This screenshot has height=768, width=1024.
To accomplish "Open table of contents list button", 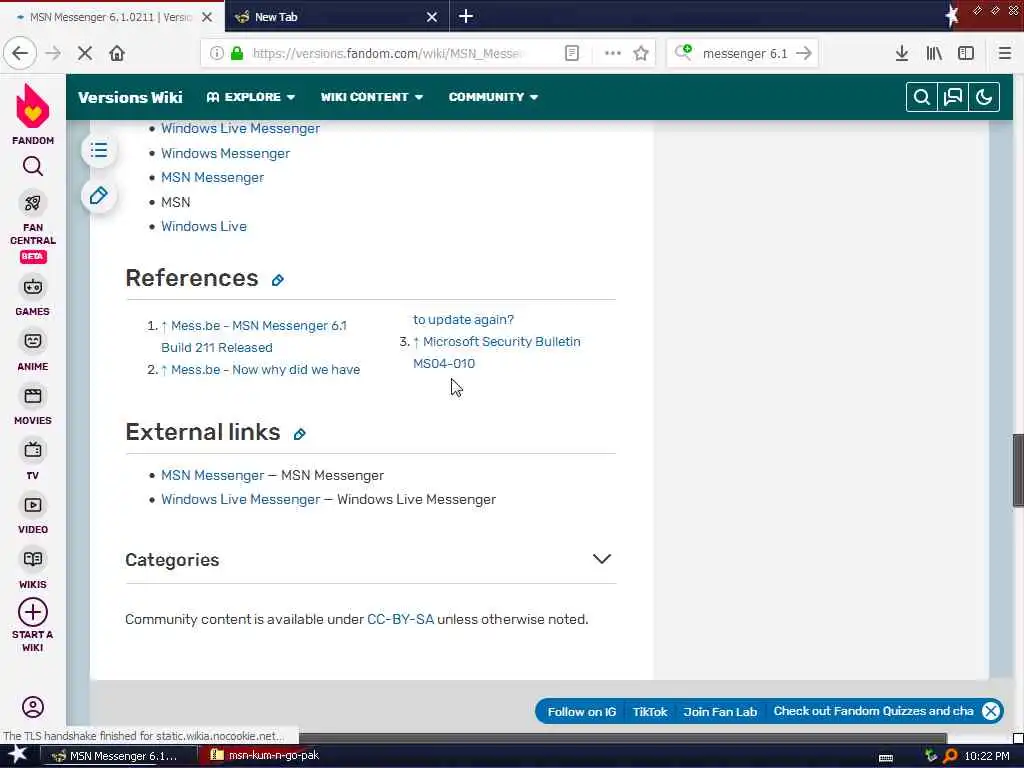I will click(x=99, y=151).
